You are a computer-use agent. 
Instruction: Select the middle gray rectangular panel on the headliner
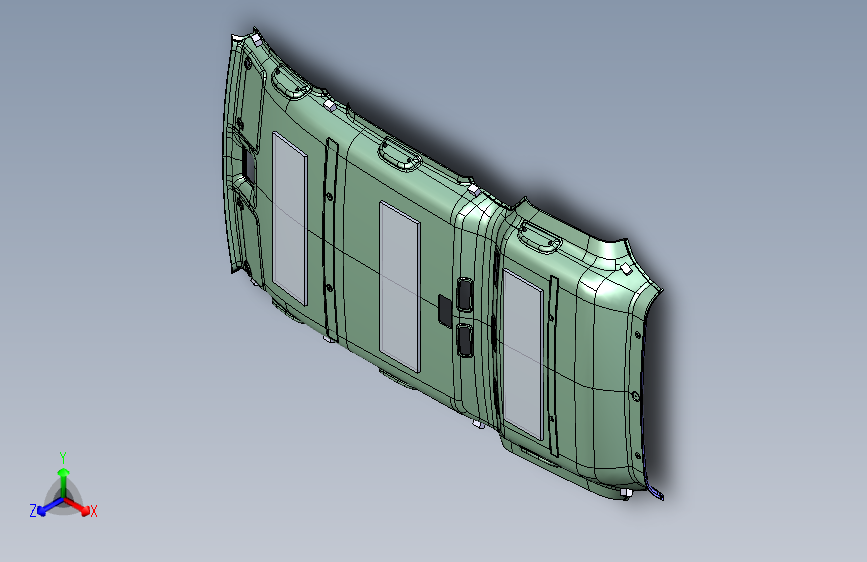click(399, 287)
